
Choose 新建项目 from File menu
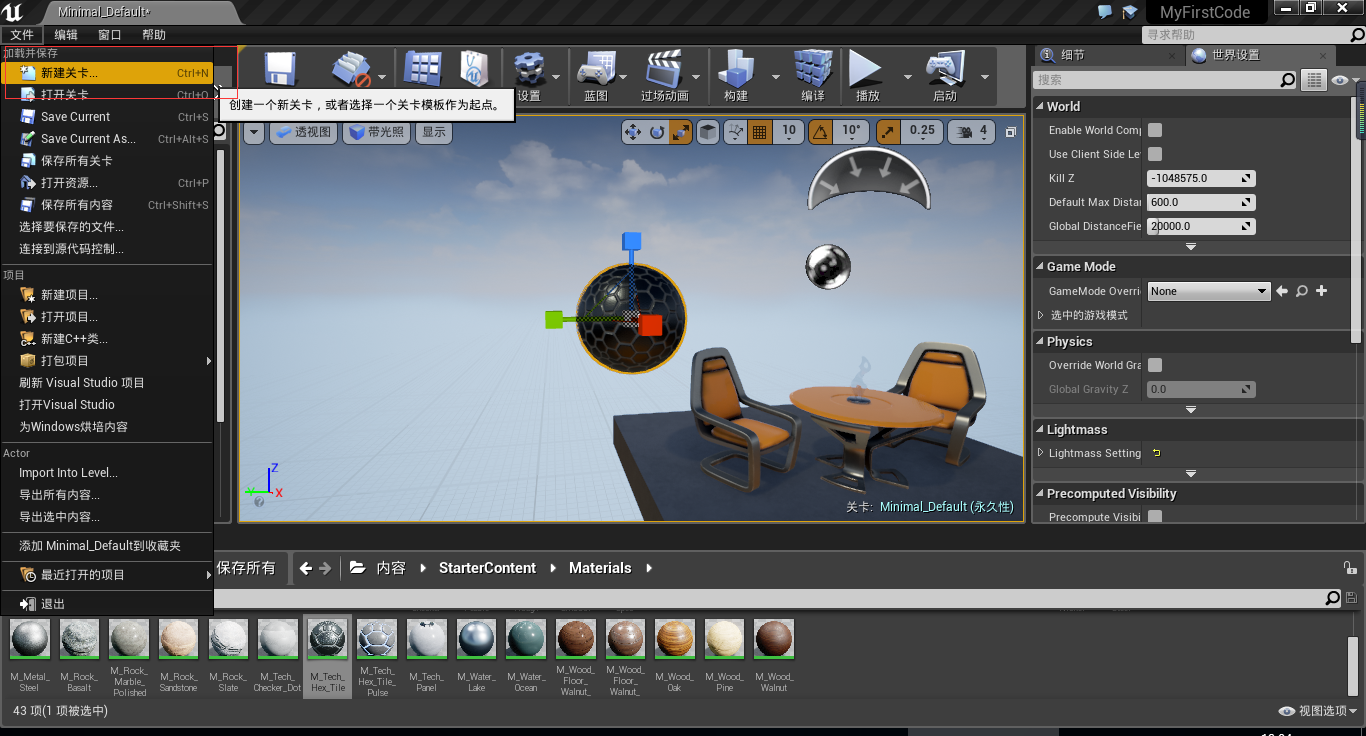pyautogui.click(x=107, y=294)
